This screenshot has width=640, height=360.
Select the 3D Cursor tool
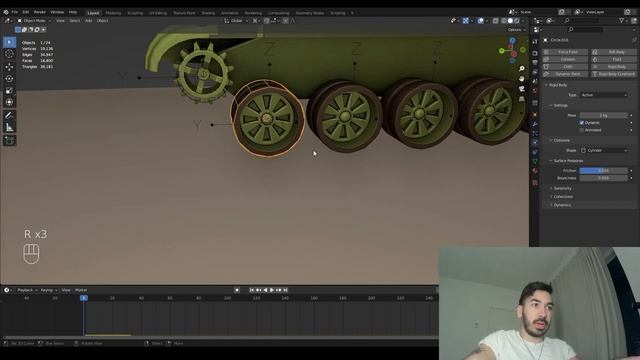point(9,54)
